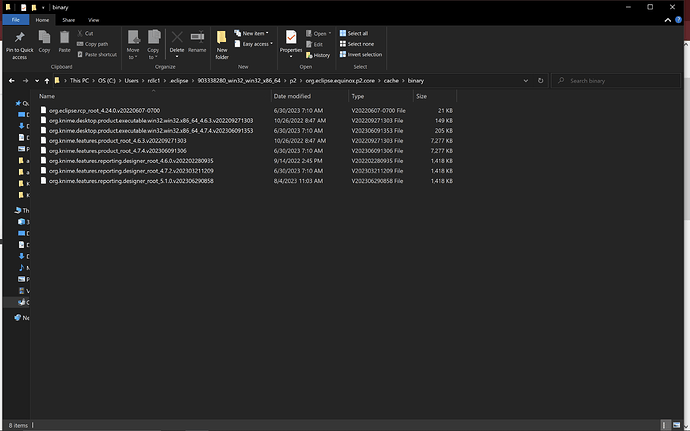The height and width of the screenshot is (431, 690).
Task: Click the Network icon in sidebar
Action: (18, 317)
